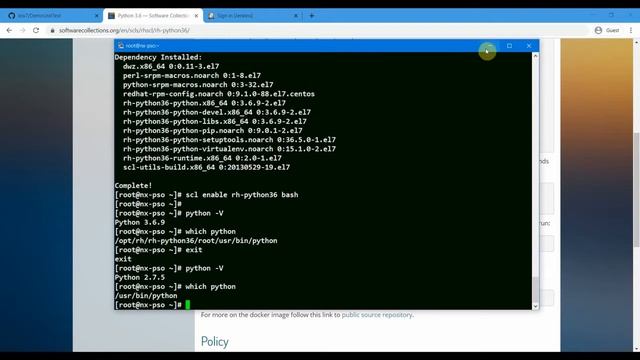Viewport: 640px width, 360px height.
Task: Click the Policy heading on the web page
Action: (x=215, y=342)
